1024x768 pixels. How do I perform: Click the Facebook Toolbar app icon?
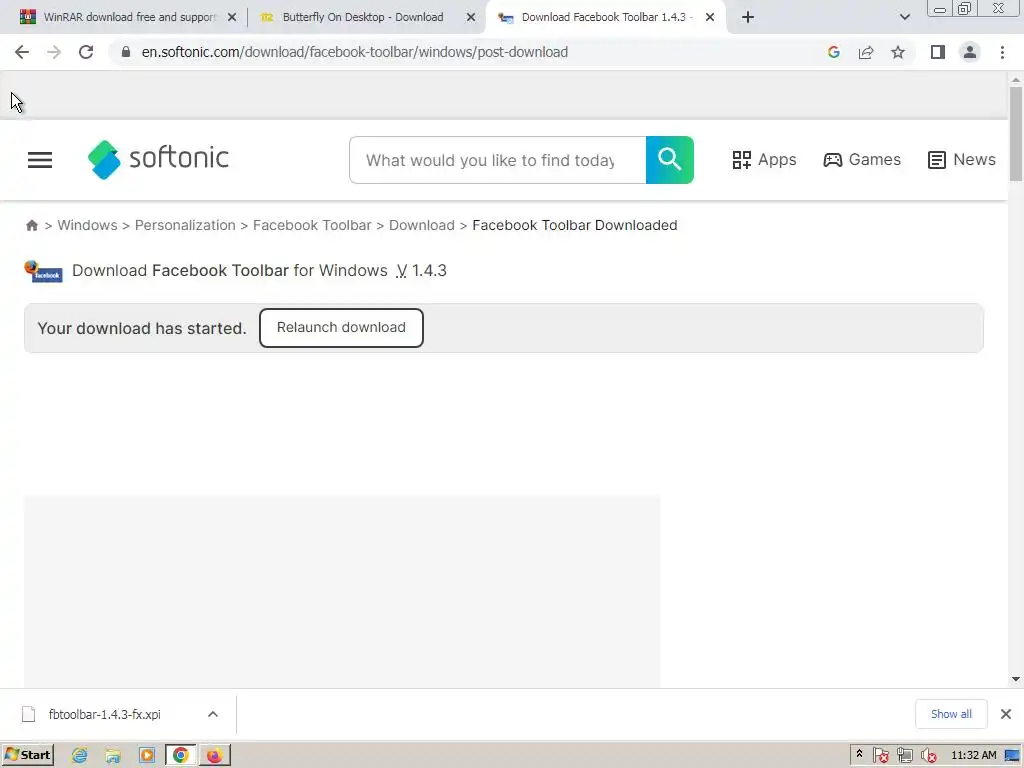(43, 271)
